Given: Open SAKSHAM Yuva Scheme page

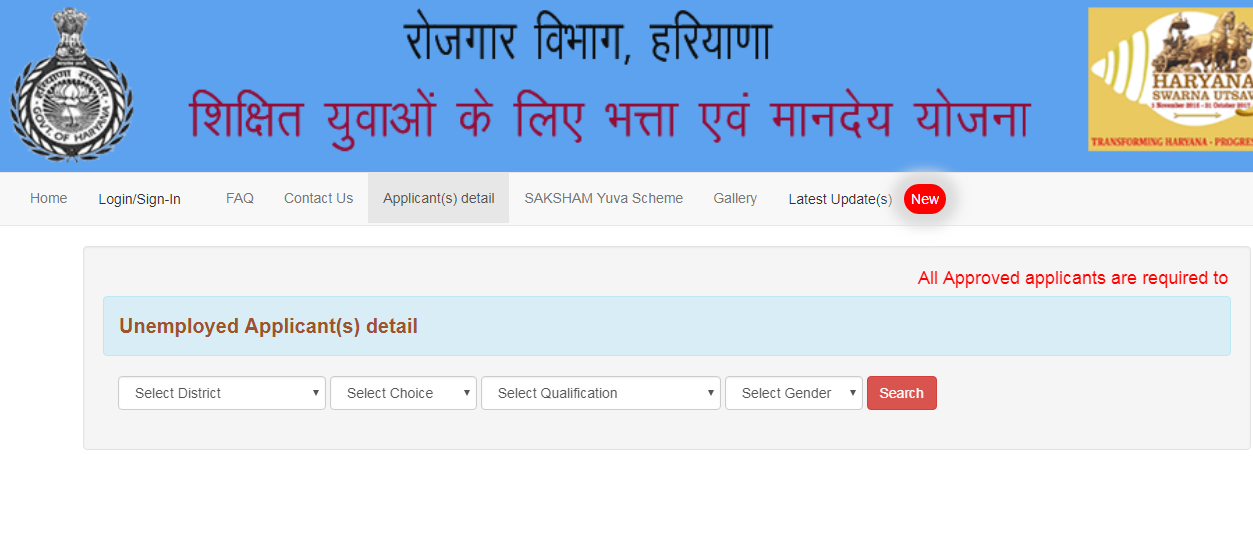Looking at the screenshot, I should point(603,198).
